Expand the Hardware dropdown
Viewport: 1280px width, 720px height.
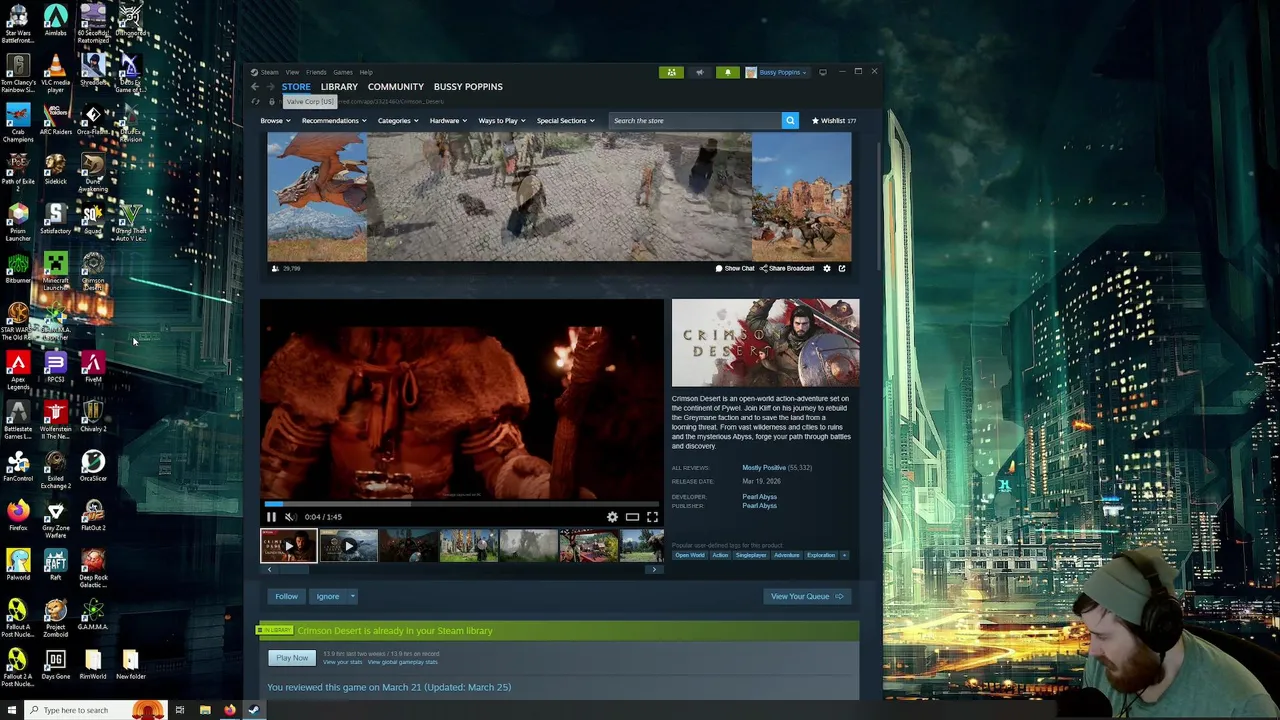tap(448, 121)
